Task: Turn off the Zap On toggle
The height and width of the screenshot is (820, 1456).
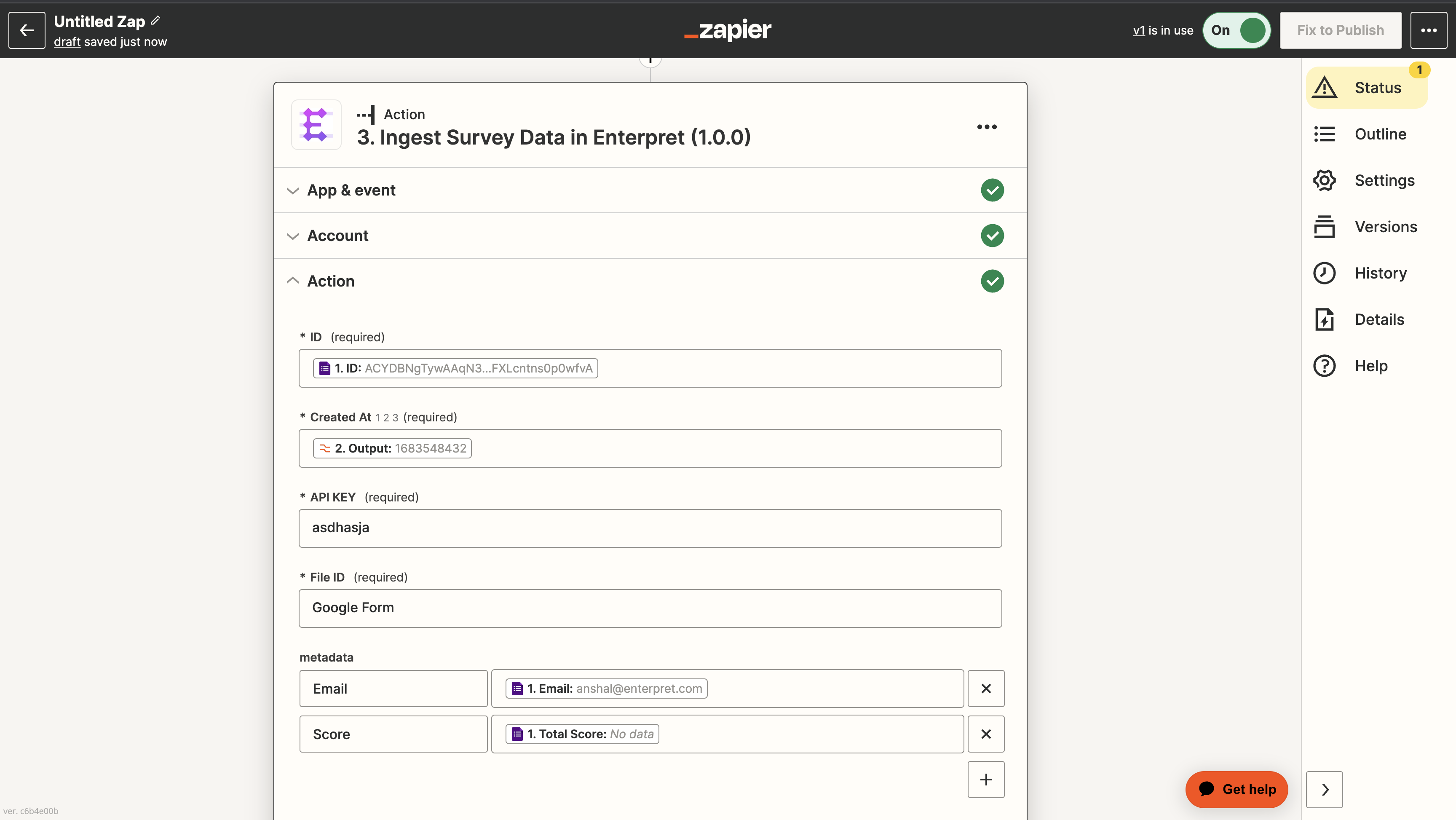Action: tap(1237, 30)
